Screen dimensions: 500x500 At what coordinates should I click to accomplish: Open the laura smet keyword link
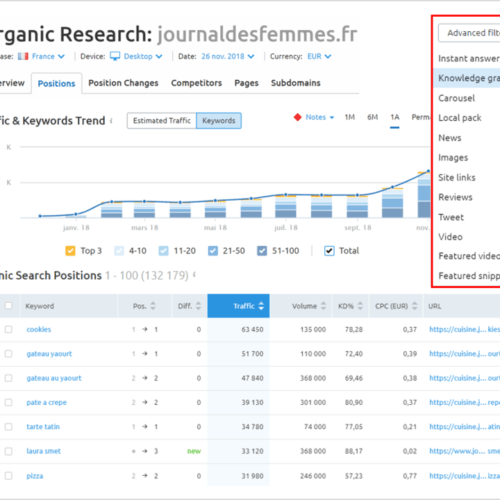click(43, 451)
